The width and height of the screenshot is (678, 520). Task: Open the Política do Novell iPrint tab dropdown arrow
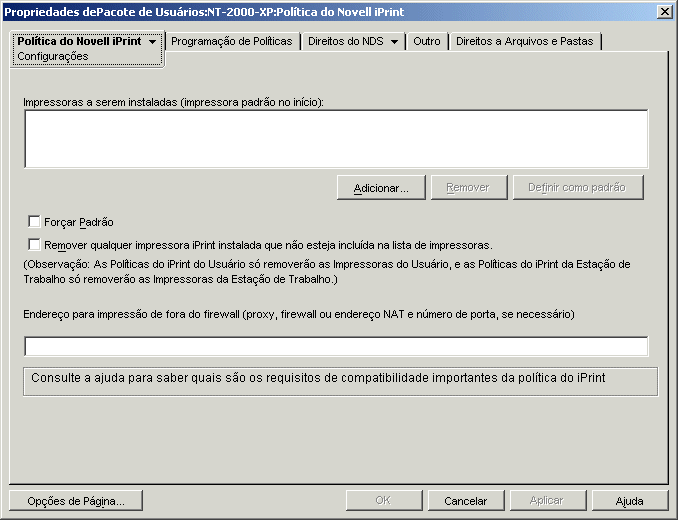pyautogui.click(x=152, y=42)
